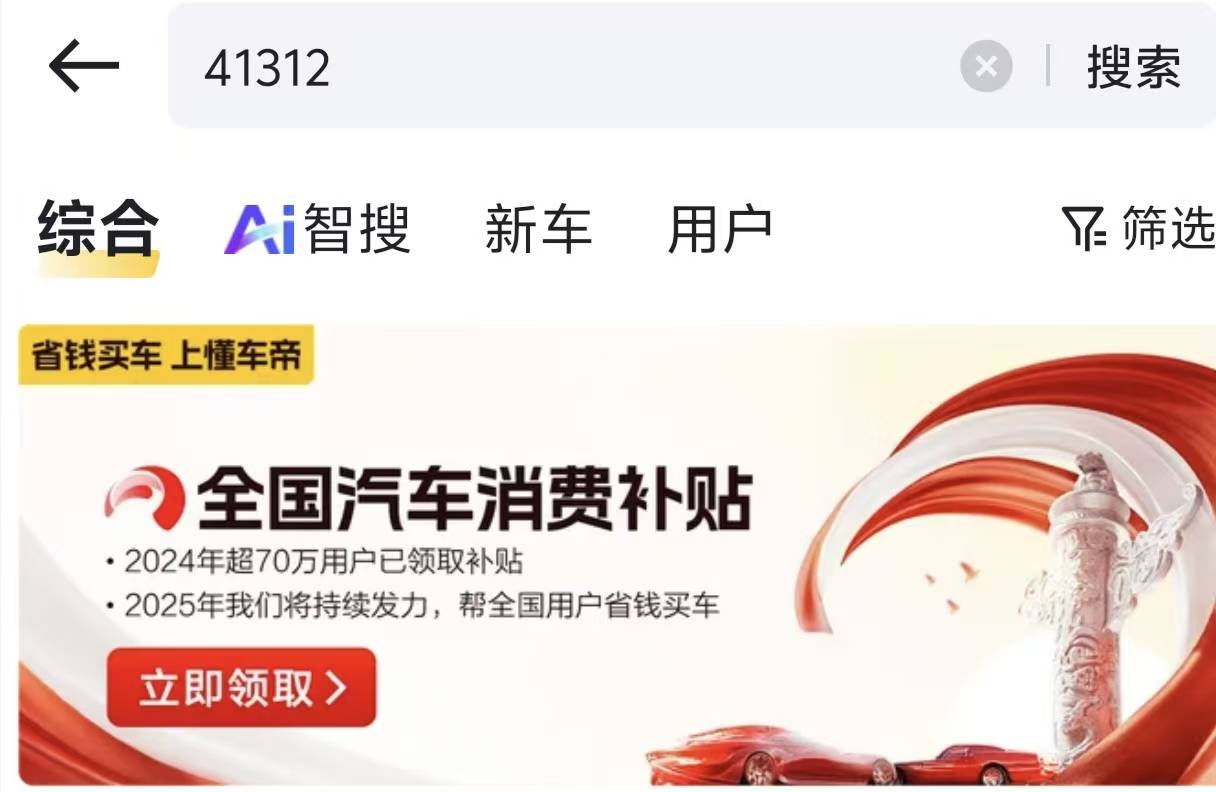Tap the yellow 省钱买车 上懂车帝 badge
1216x792 pixels.
click(x=166, y=355)
